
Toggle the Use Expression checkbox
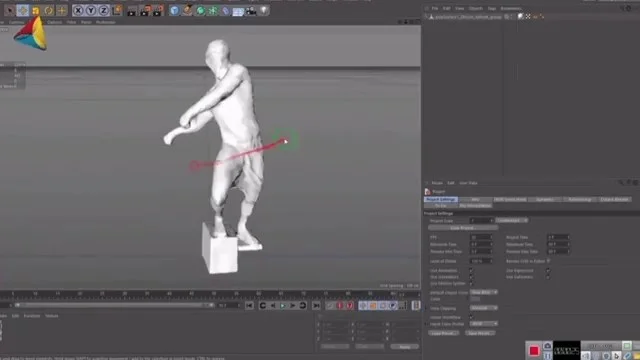tap(548, 271)
